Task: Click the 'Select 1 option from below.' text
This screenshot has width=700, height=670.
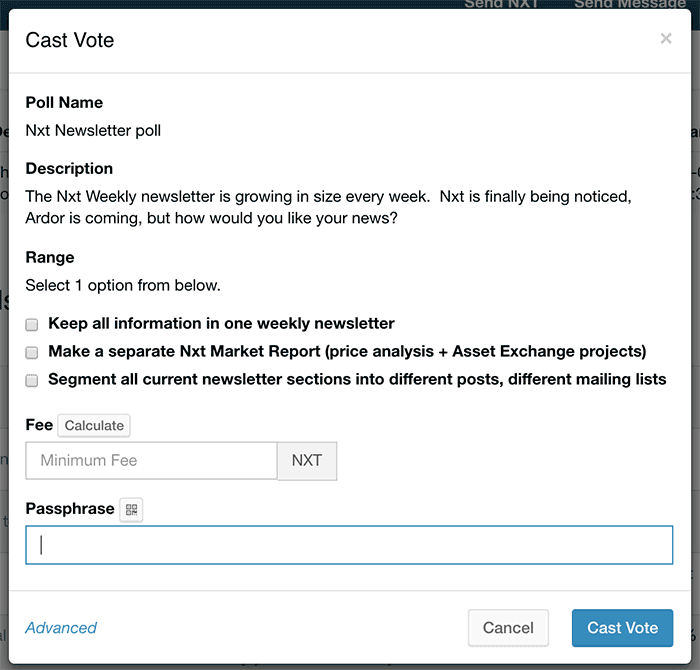Action: (x=123, y=285)
